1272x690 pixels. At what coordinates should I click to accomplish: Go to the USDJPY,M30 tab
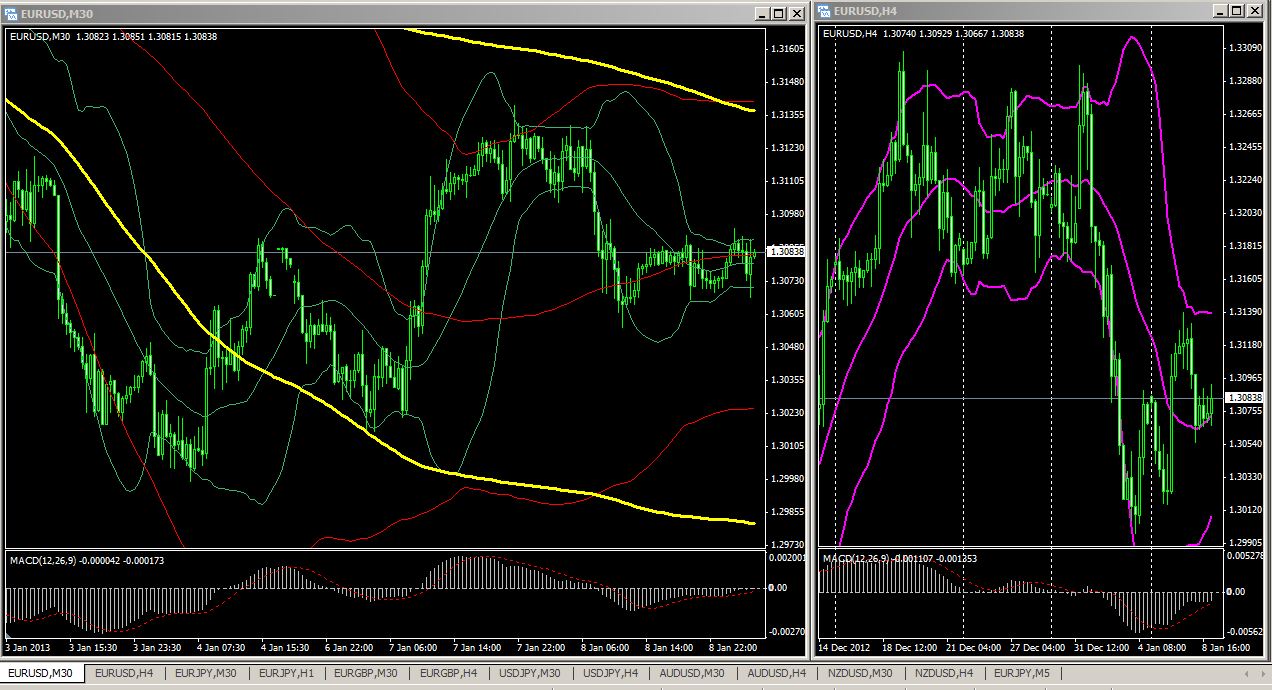(530, 674)
